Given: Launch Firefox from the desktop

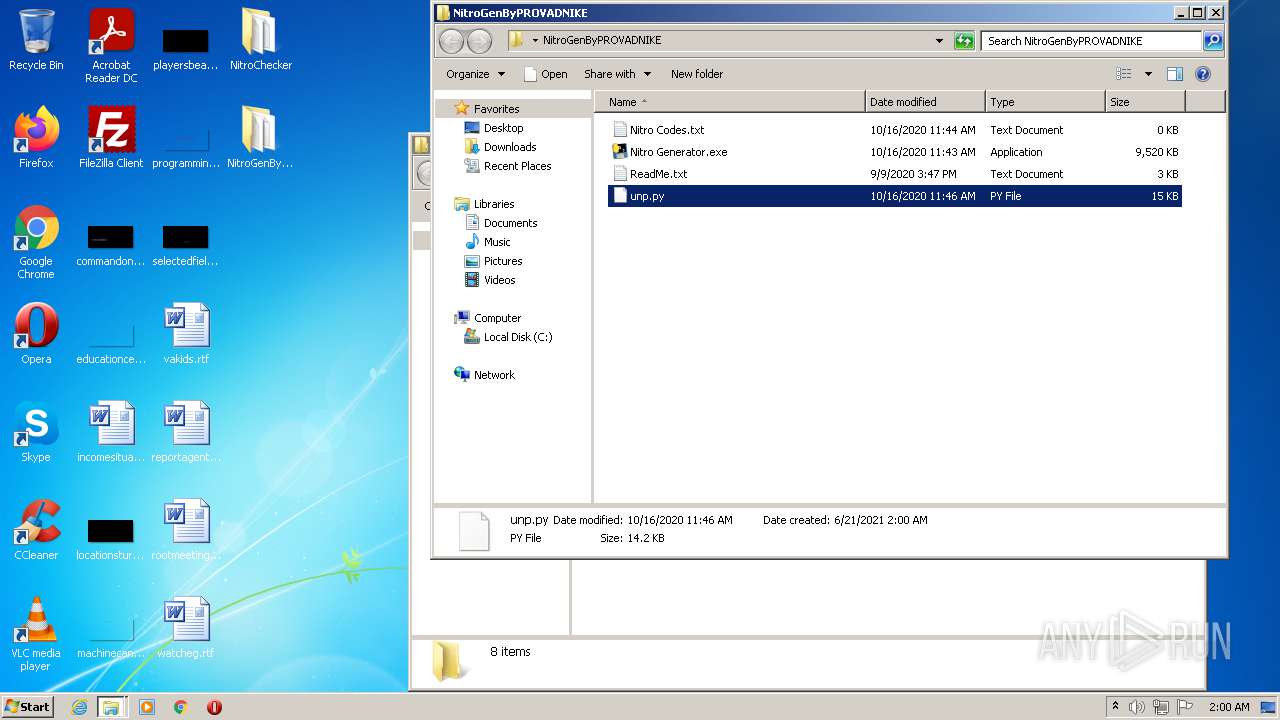Looking at the screenshot, I should pyautogui.click(x=36, y=138).
